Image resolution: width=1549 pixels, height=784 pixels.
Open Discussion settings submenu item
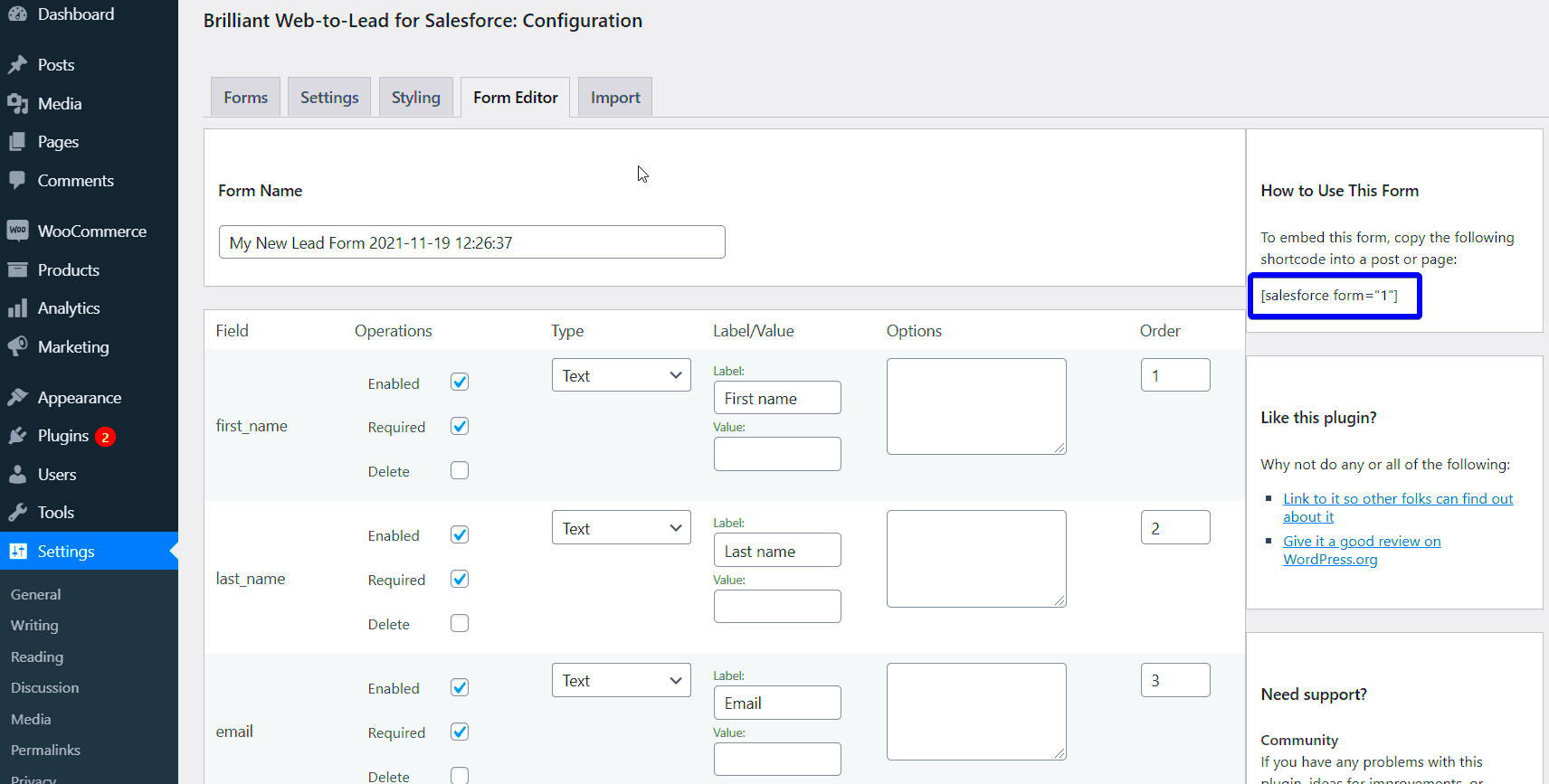(x=45, y=687)
